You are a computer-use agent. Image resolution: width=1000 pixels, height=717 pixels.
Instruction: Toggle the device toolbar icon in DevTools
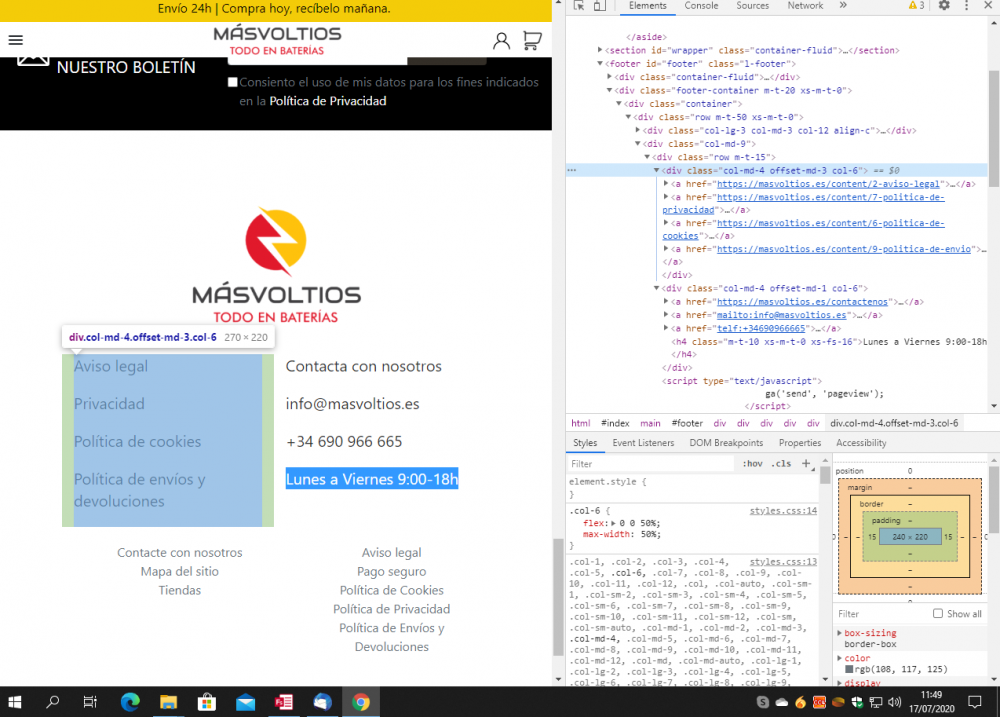(x=599, y=6)
